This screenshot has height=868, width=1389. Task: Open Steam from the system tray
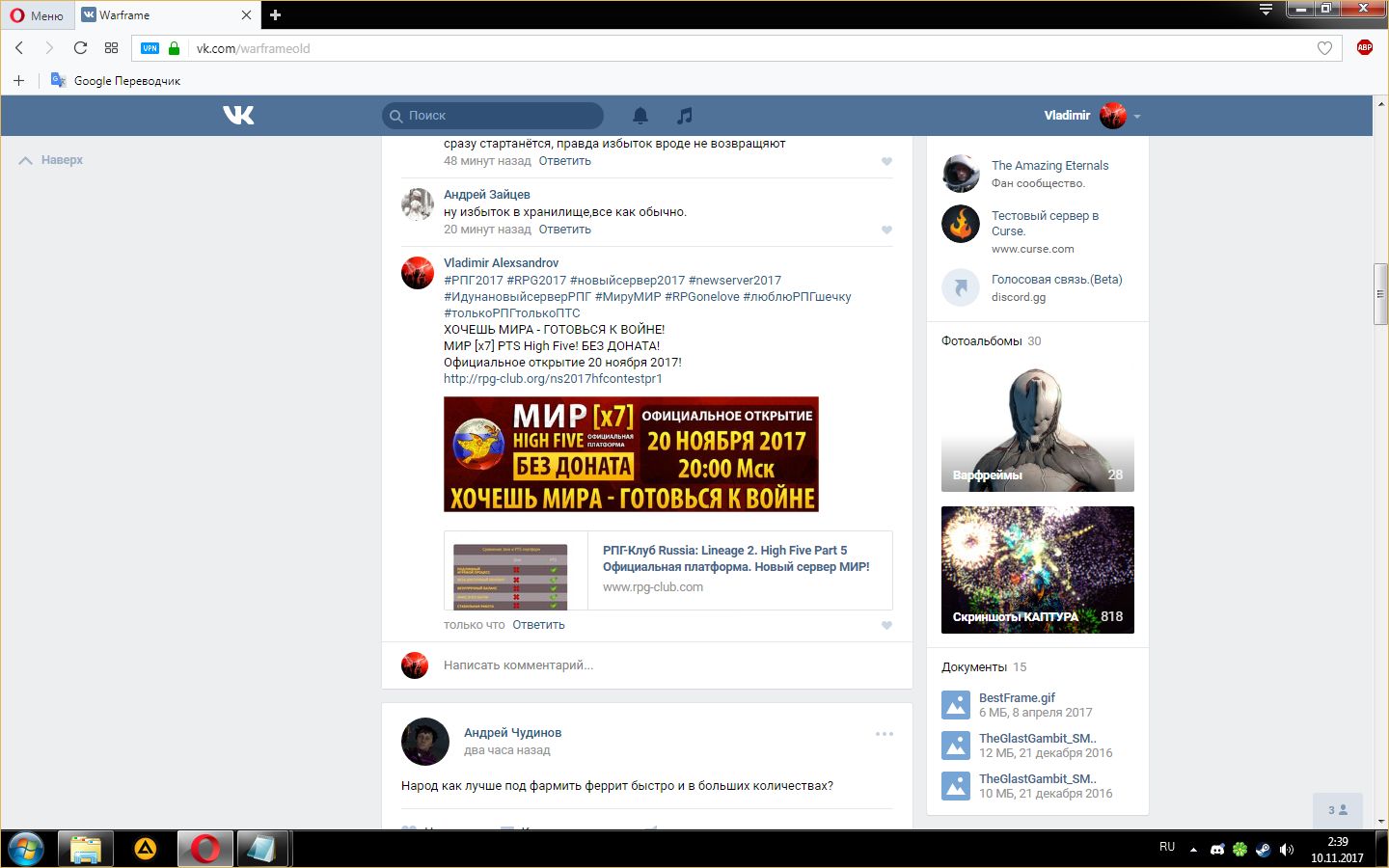(1263, 849)
